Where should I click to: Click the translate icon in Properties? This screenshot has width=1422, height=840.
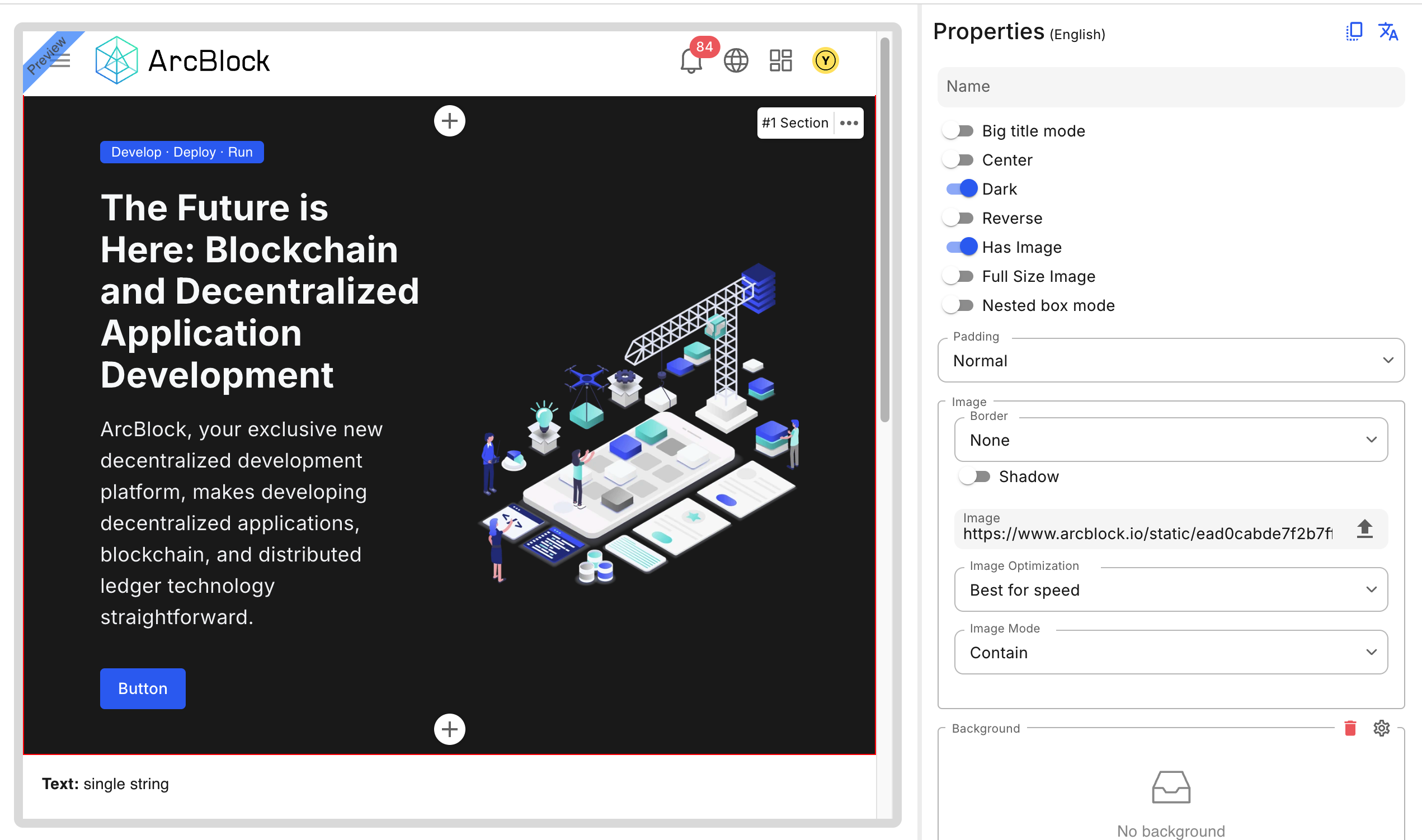pyautogui.click(x=1388, y=32)
